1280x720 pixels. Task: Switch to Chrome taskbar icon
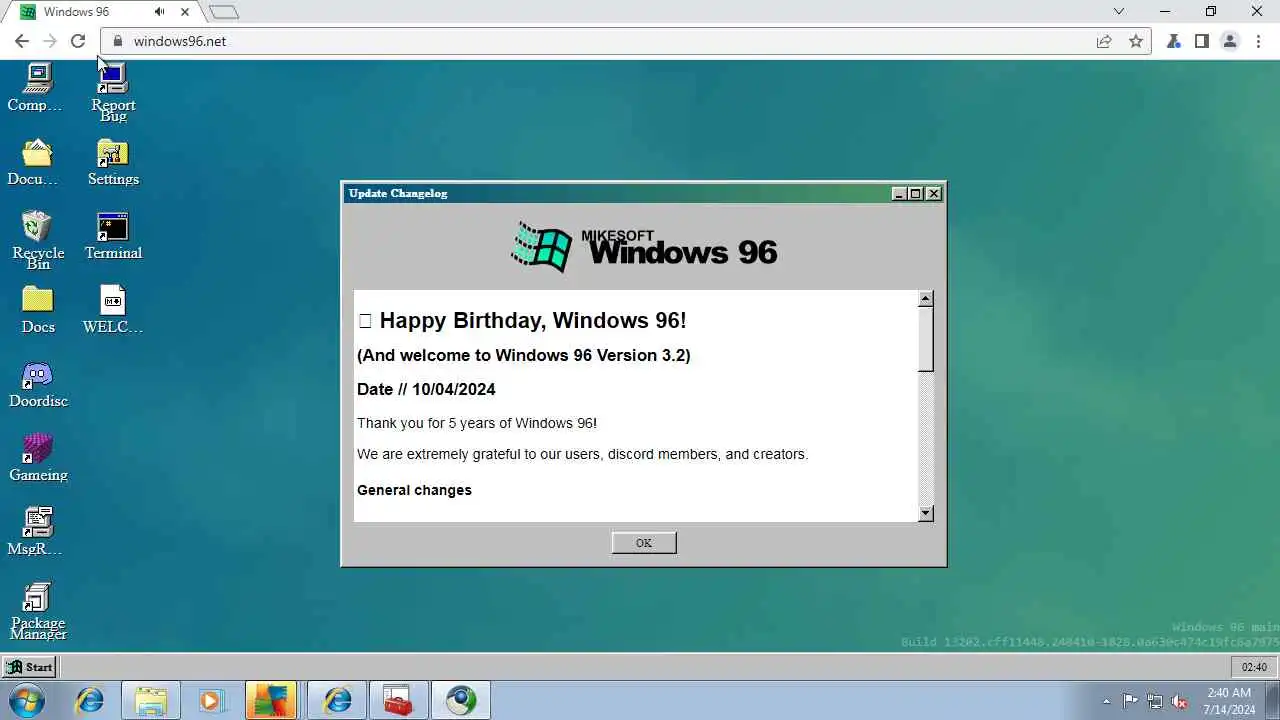point(461,700)
